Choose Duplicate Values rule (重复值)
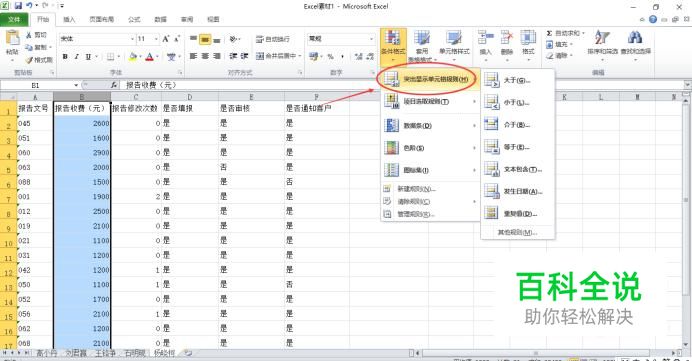Viewport: 692px width, 361px height. 518,214
